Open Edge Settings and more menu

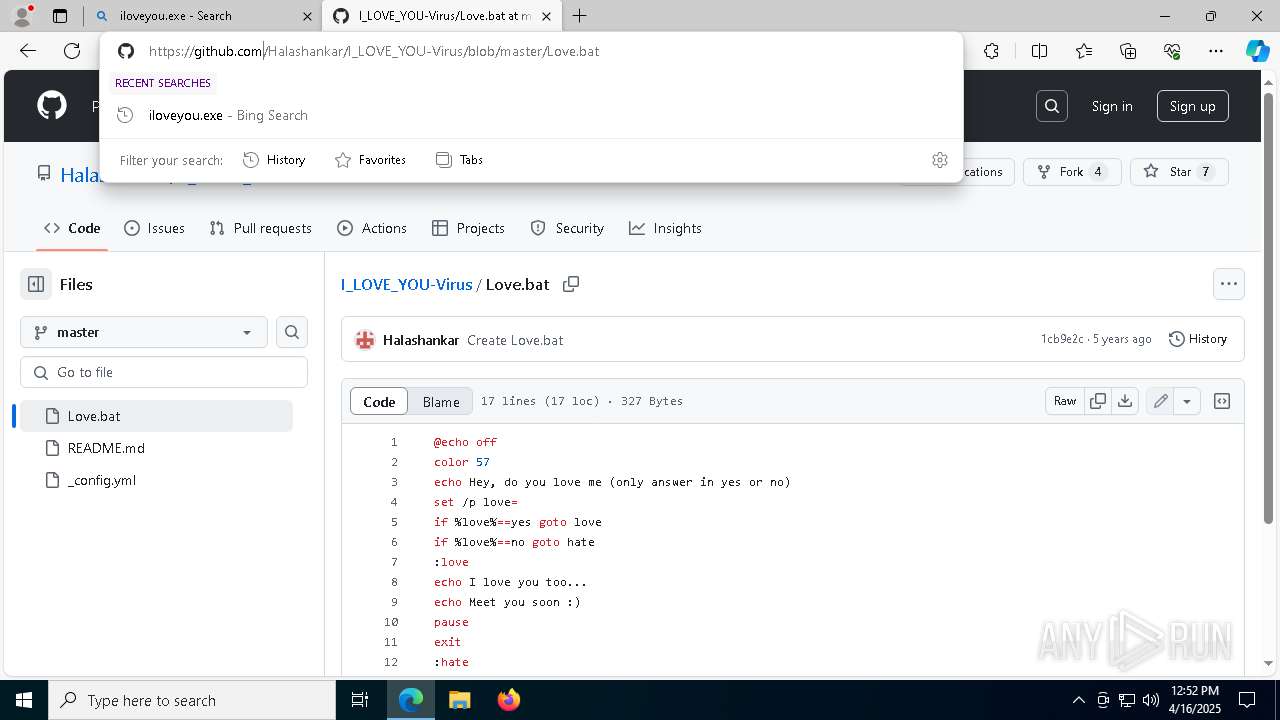coord(1216,51)
